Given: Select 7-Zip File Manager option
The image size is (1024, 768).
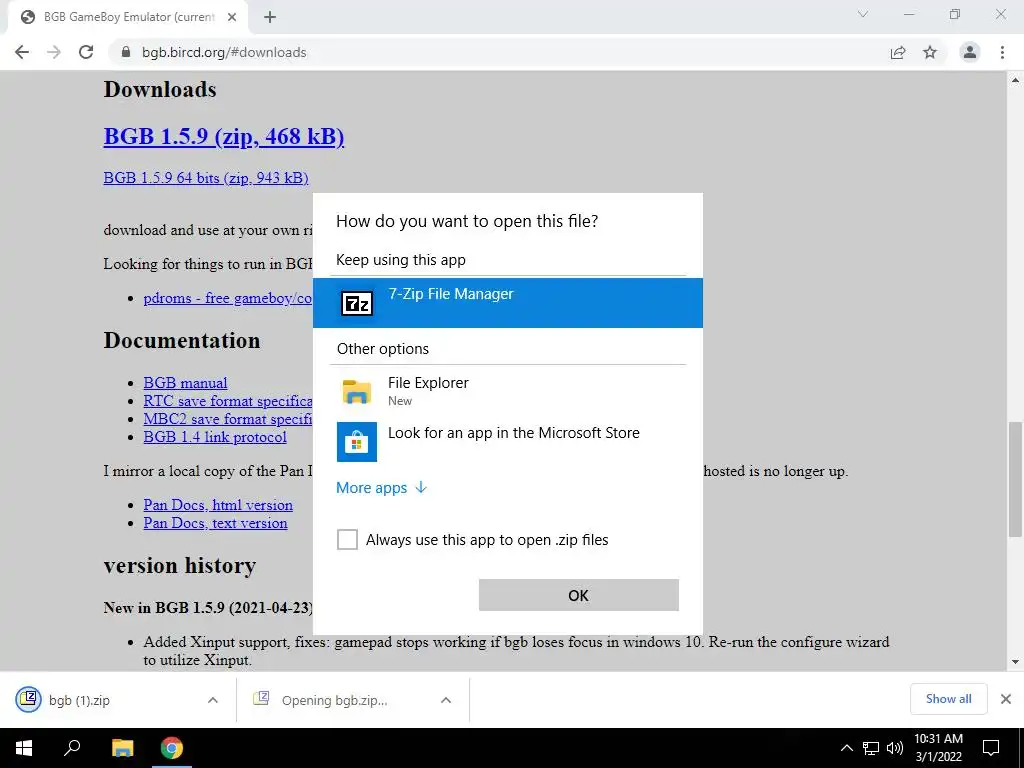Looking at the screenshot, I should (x=508, y=303).
